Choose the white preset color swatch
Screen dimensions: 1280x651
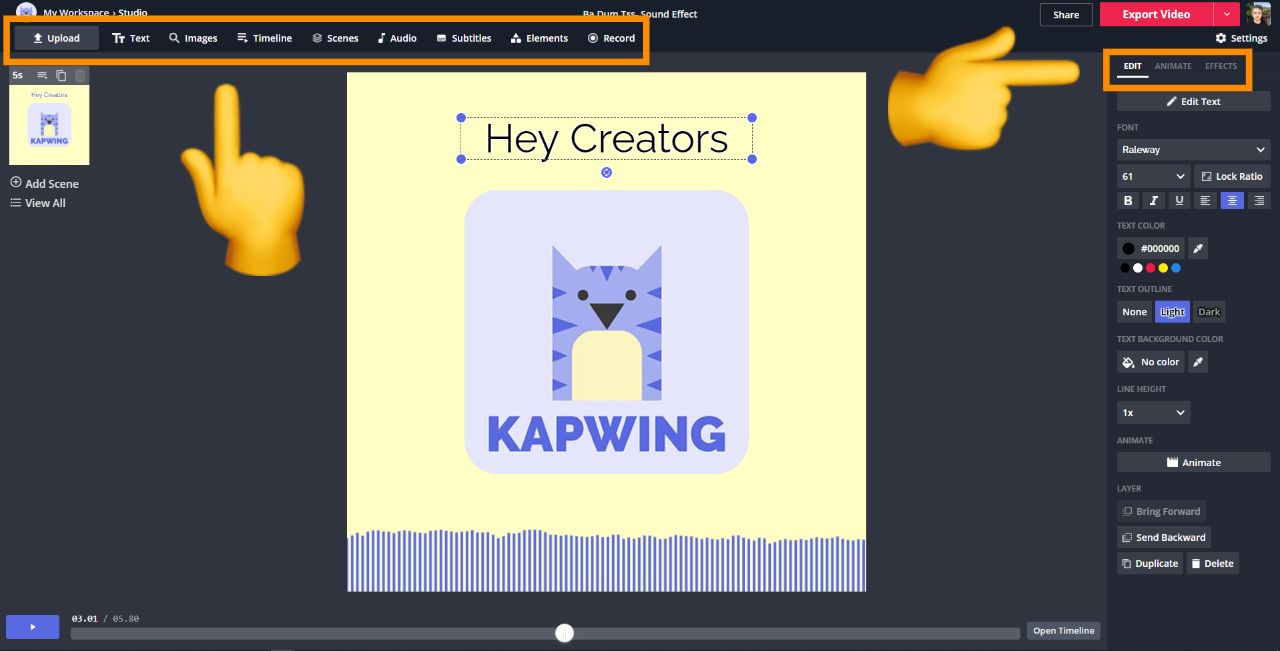pyautogui.click(x=1137, y=268)
